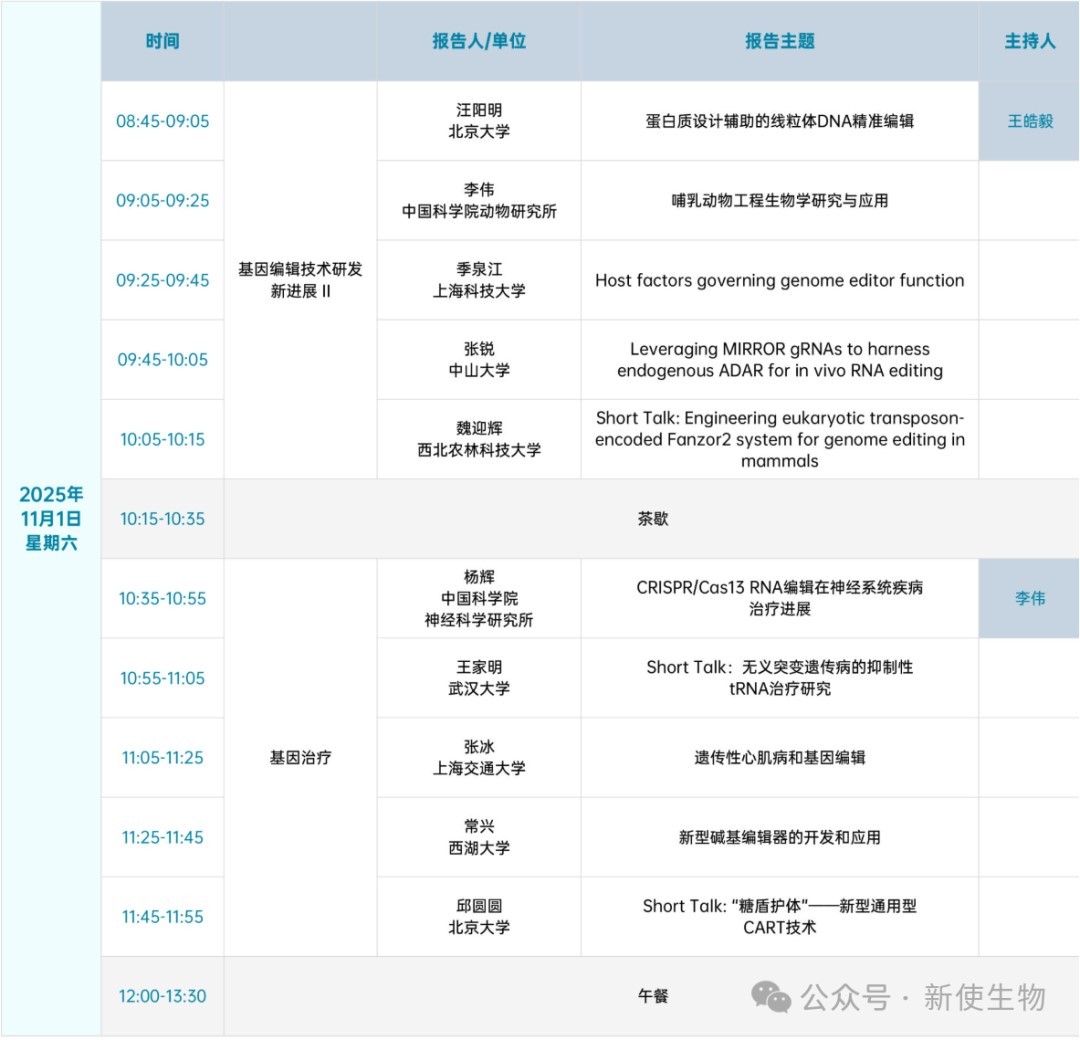The height and width of the screenshot is (1040, 1080).
Task: Click the 茶歇 break row label
Action: point(652,519)
